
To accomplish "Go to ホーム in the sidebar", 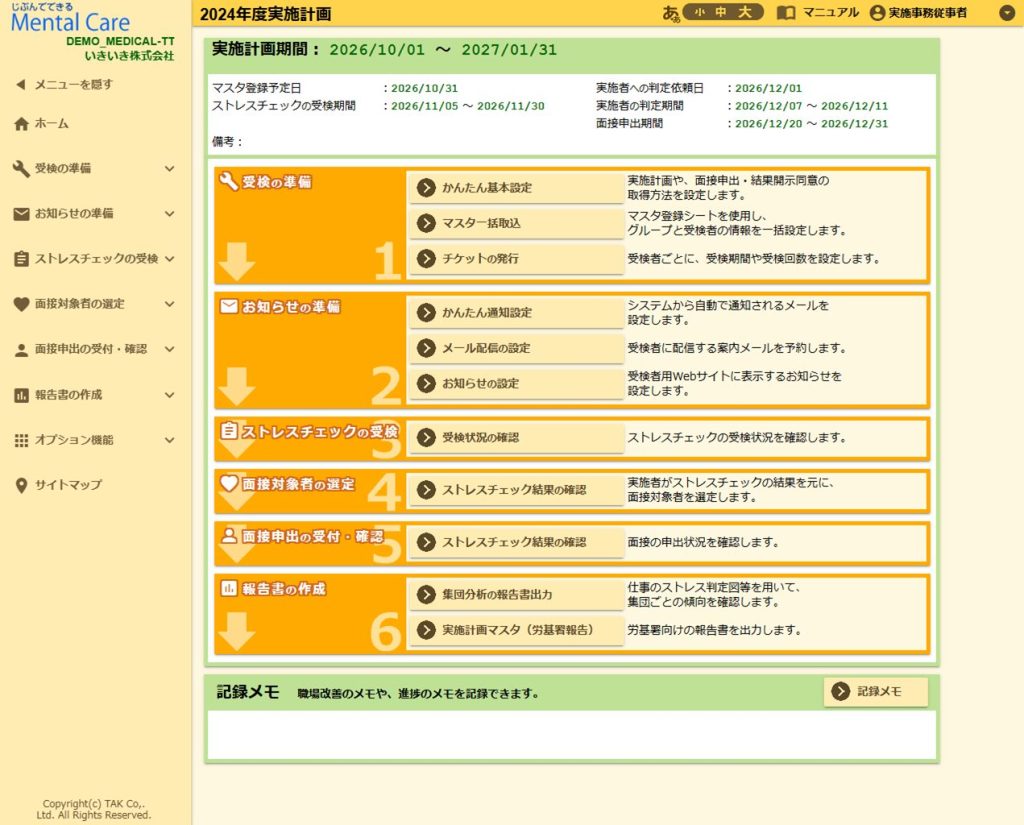I will click(52, 123).
